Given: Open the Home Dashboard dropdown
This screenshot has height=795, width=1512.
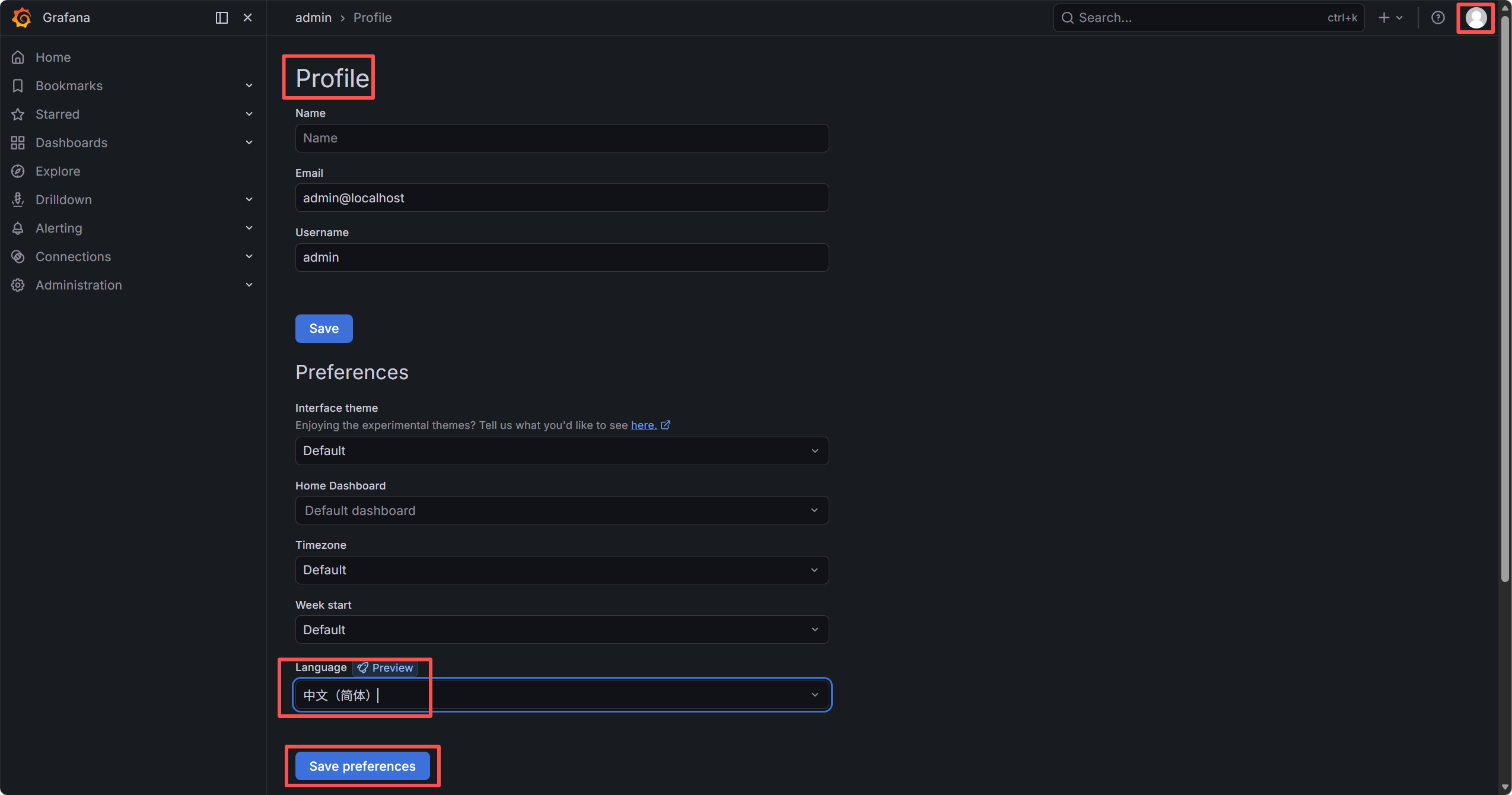Looking at the screenshot, I should pyautogui.click(x=562, y=510).
